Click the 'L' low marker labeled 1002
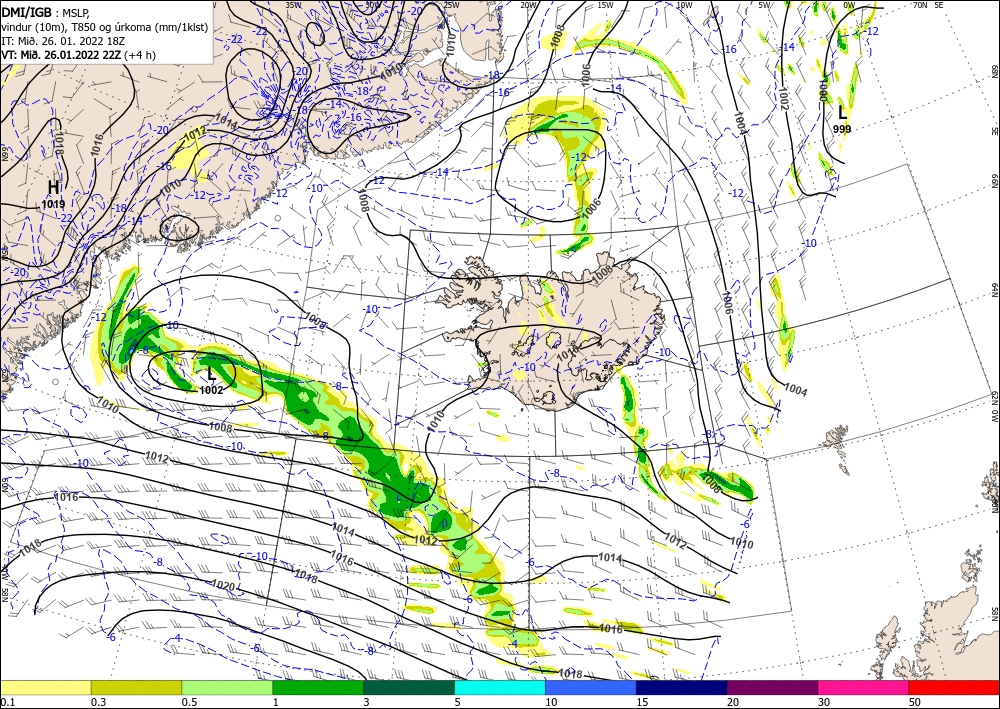The height and width of the screenshot is (709, 1000). 212,374
